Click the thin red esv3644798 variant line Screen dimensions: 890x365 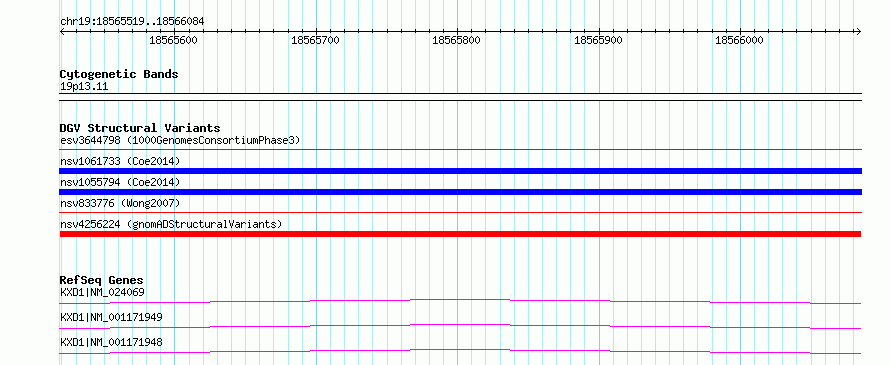tap(461, 150)
